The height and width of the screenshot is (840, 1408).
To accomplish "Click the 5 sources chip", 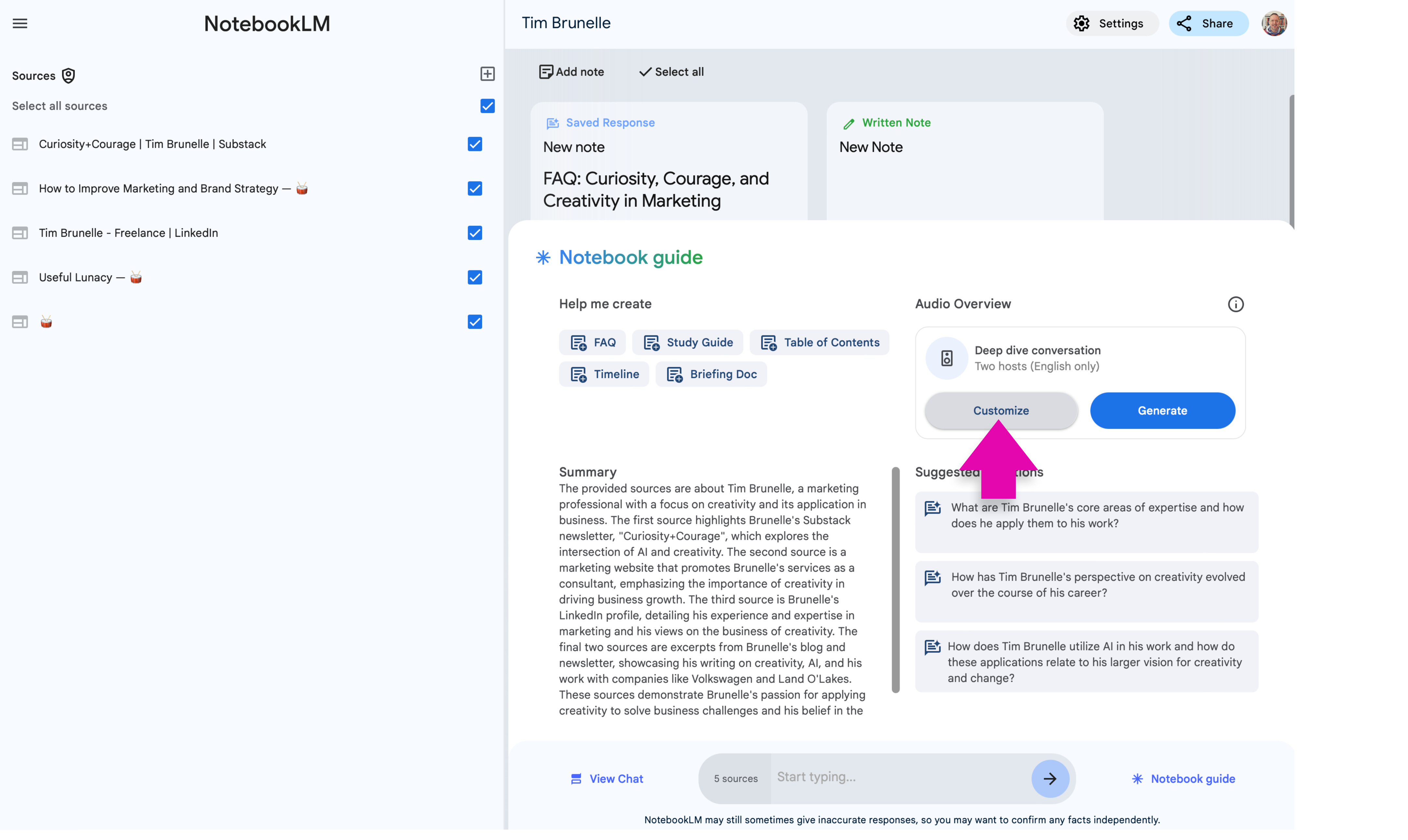I will 736,779.
